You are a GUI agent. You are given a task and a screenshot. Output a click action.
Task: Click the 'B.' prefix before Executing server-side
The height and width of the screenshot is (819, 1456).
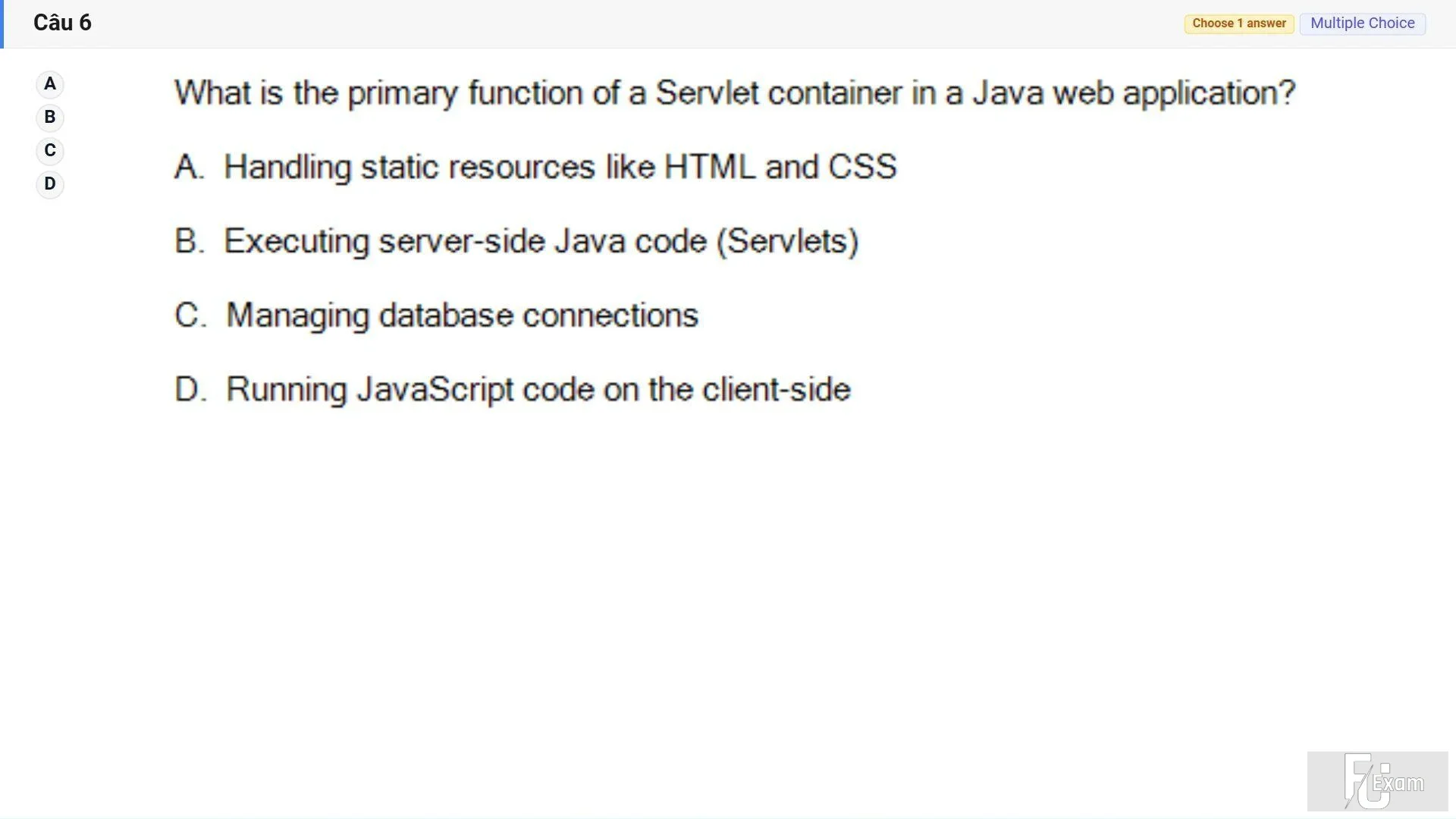pyautogui.click(x=190, y=241)
